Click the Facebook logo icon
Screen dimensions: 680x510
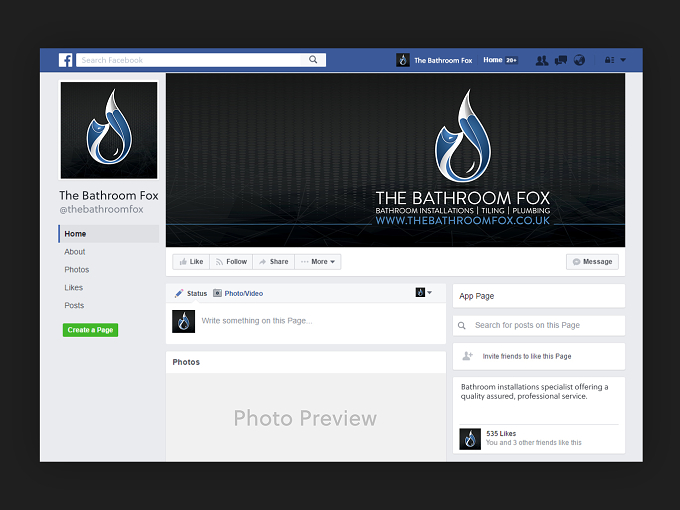(65, 60)
